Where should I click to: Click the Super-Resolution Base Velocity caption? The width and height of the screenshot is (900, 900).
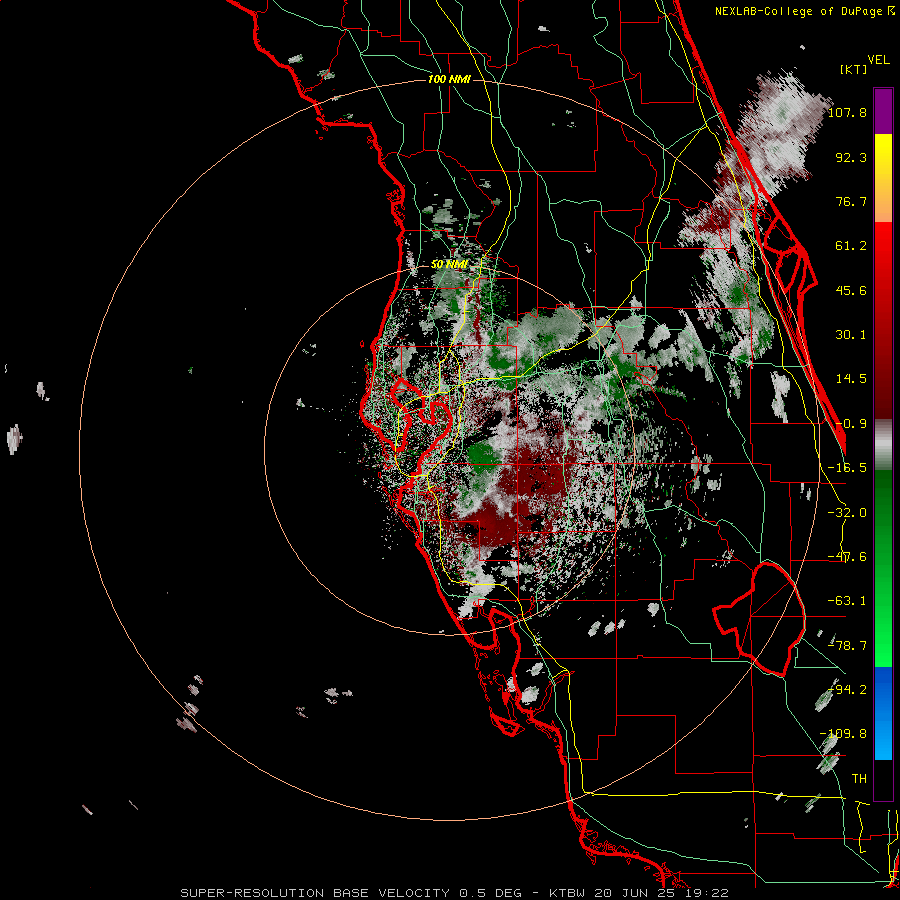coord(455,893)
